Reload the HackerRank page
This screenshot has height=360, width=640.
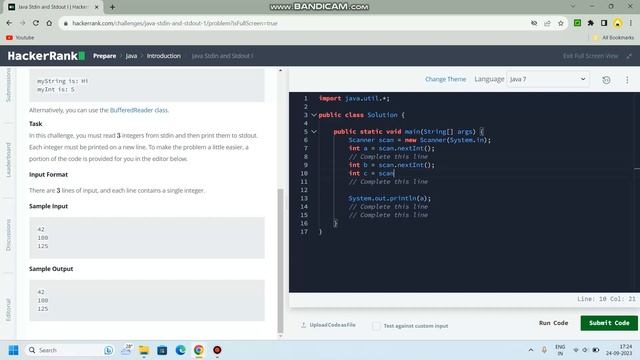(x=36, y=23)
